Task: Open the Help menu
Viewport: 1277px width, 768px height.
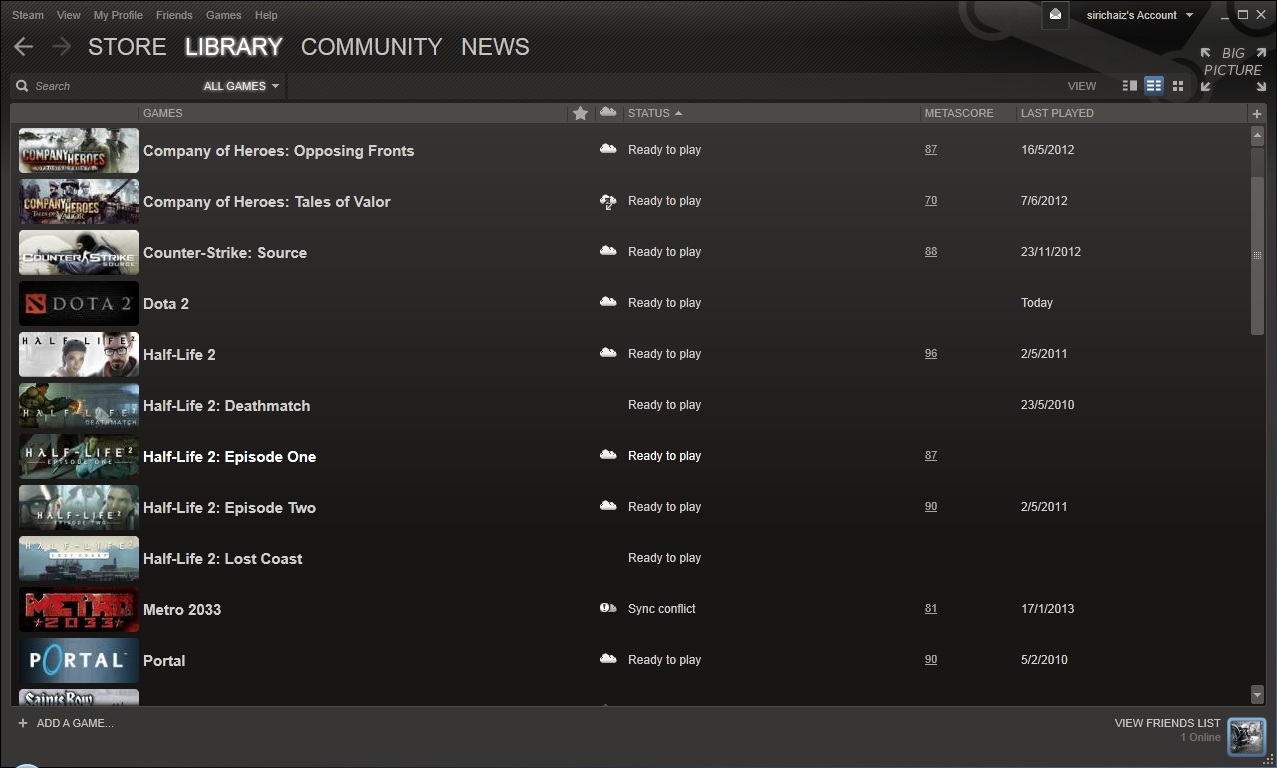Action: click(x=266, y=15)
